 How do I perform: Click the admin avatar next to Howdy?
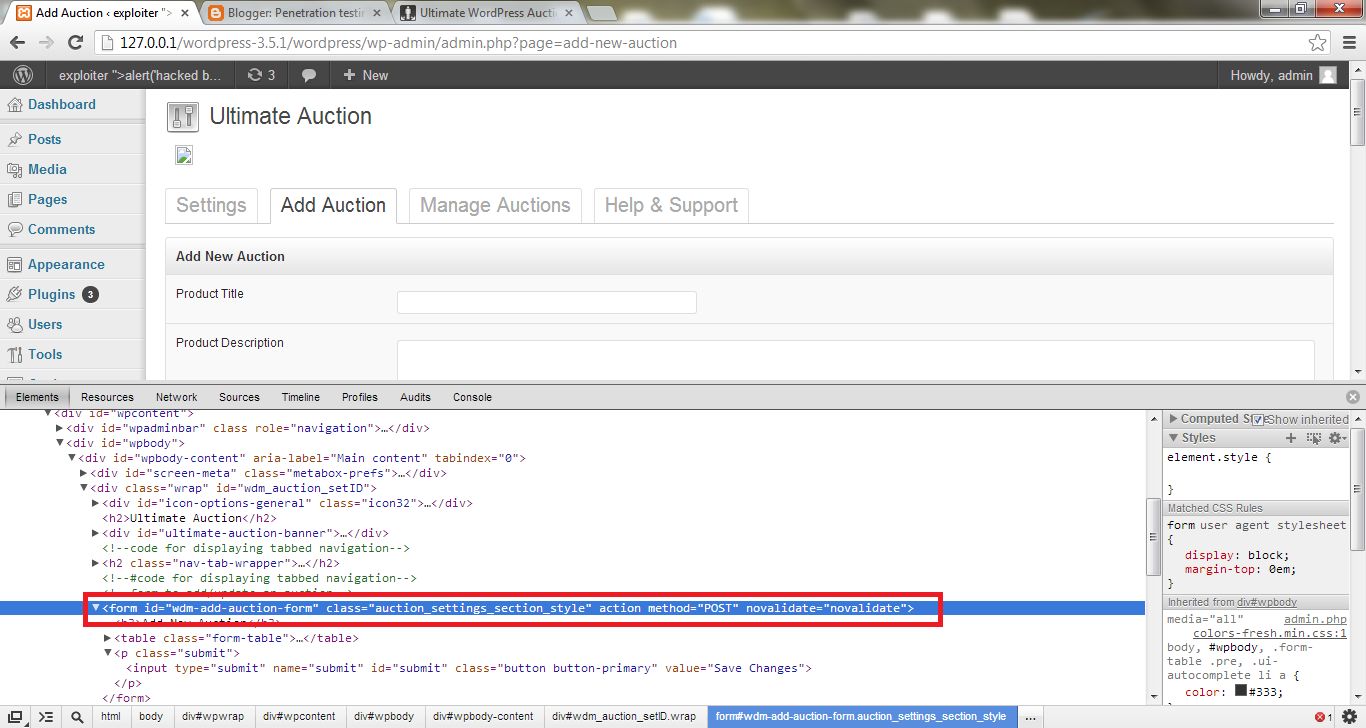[1327, 75]
